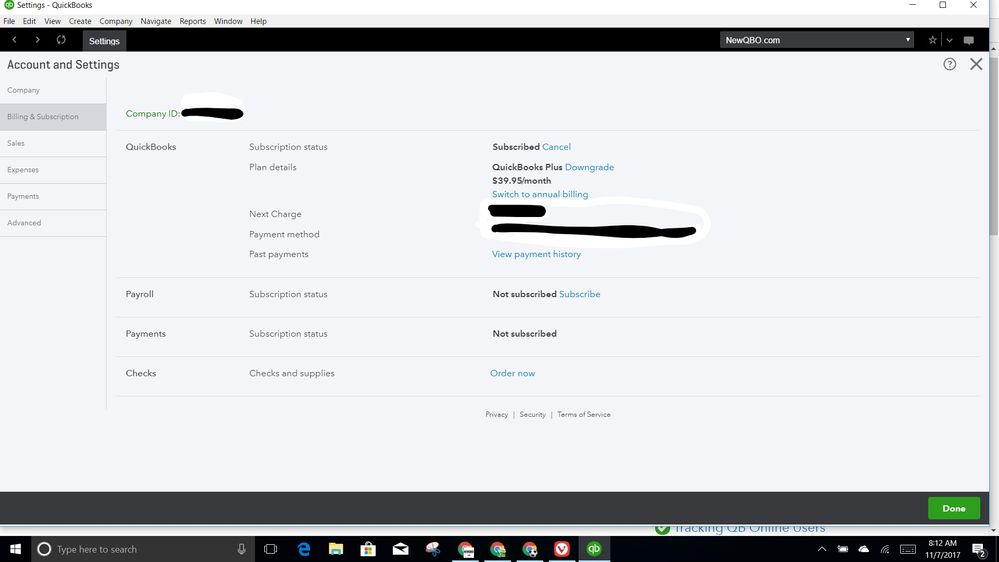The image size is (999, 562).
Task: Open the help question mark icon
Action: point(949,64)
